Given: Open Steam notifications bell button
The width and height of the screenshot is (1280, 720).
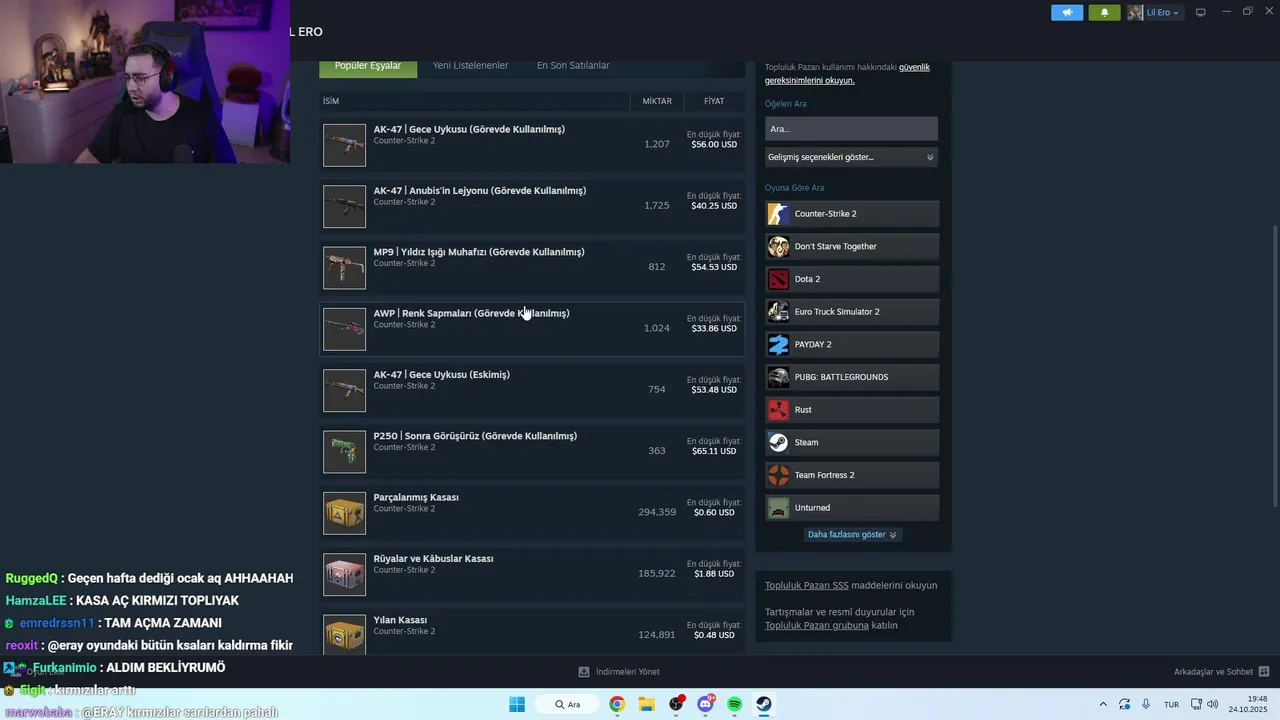Looking at the screenshot, I should pos(1104,13).
